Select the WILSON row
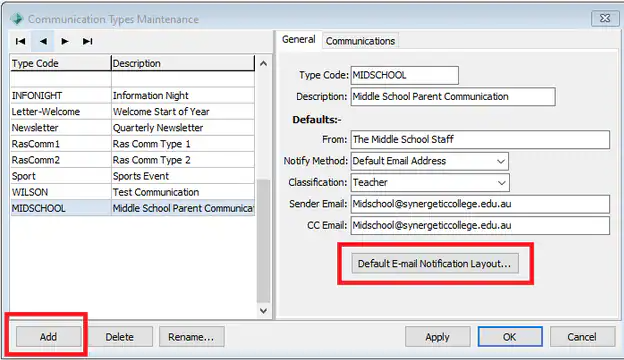This screenshot has height=360, width=624. [133, 192]
